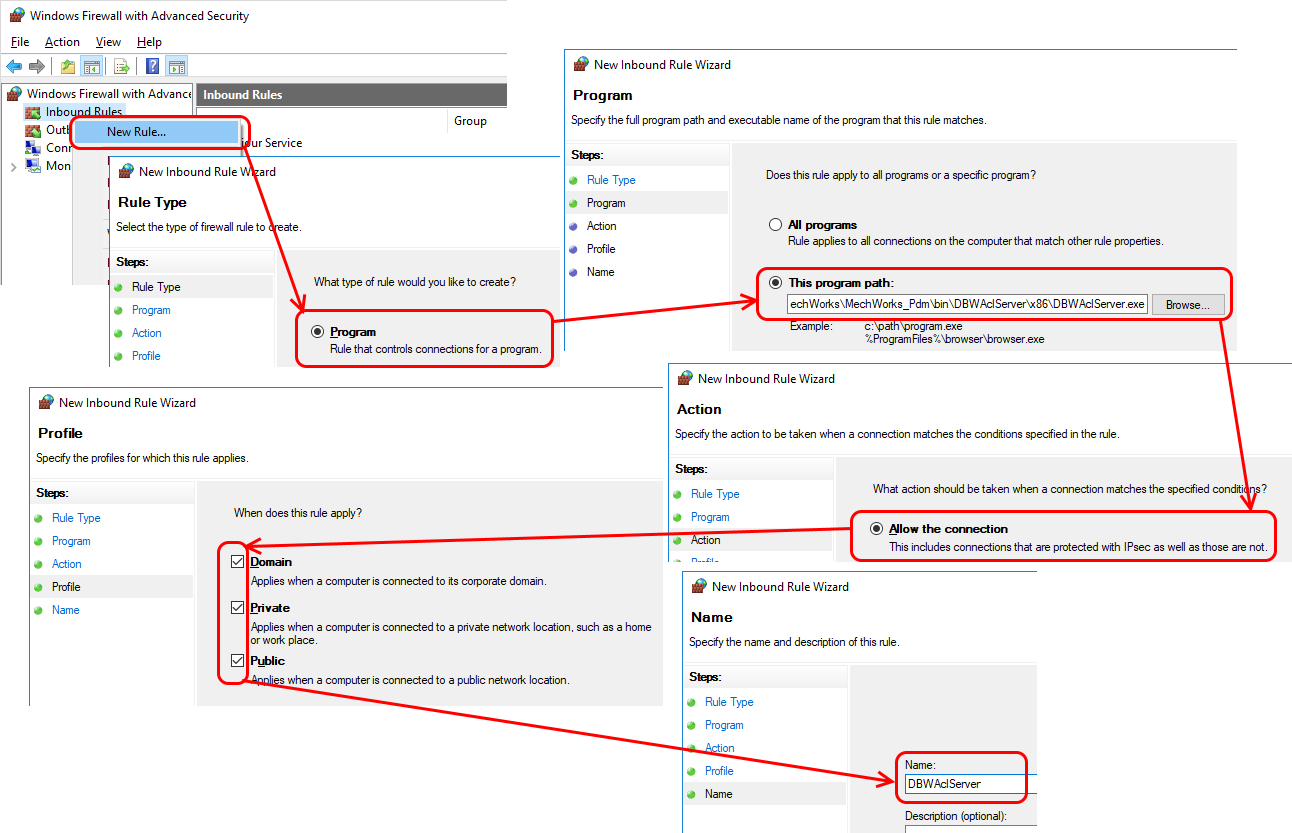Open the Program step in the Action wizard
1292x833 pixels.
[710, 517]
